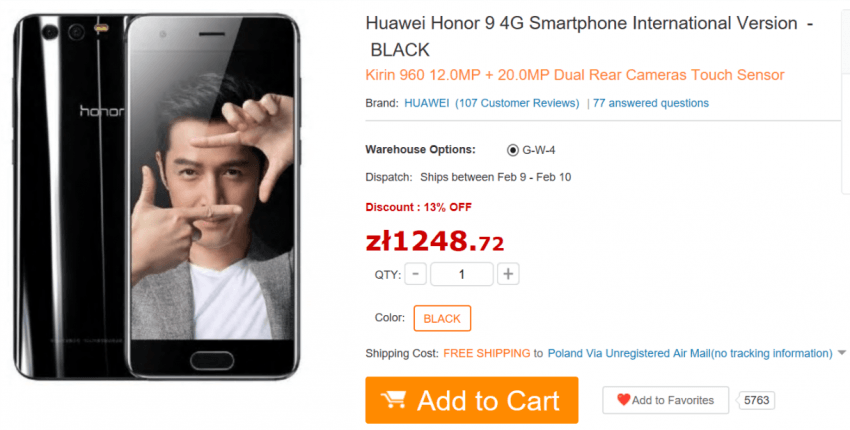Open the 77 answered questions link
The height and width of the screenshot is (430, 850).
pos(651,103)
